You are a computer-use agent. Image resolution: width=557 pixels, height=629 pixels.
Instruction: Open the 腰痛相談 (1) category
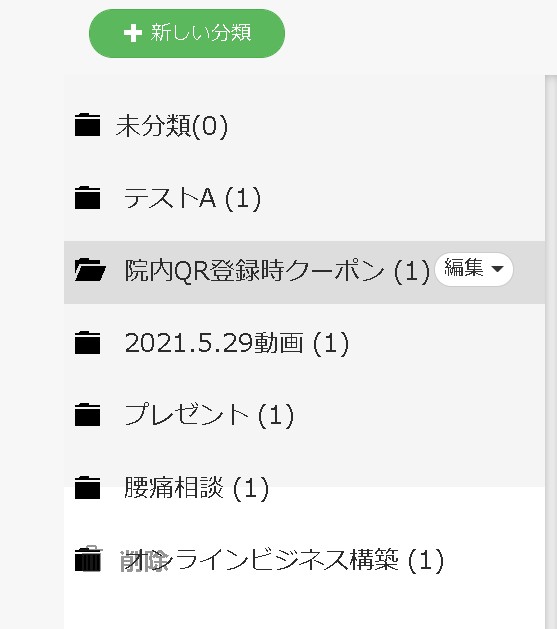click(x=196, y=487)
